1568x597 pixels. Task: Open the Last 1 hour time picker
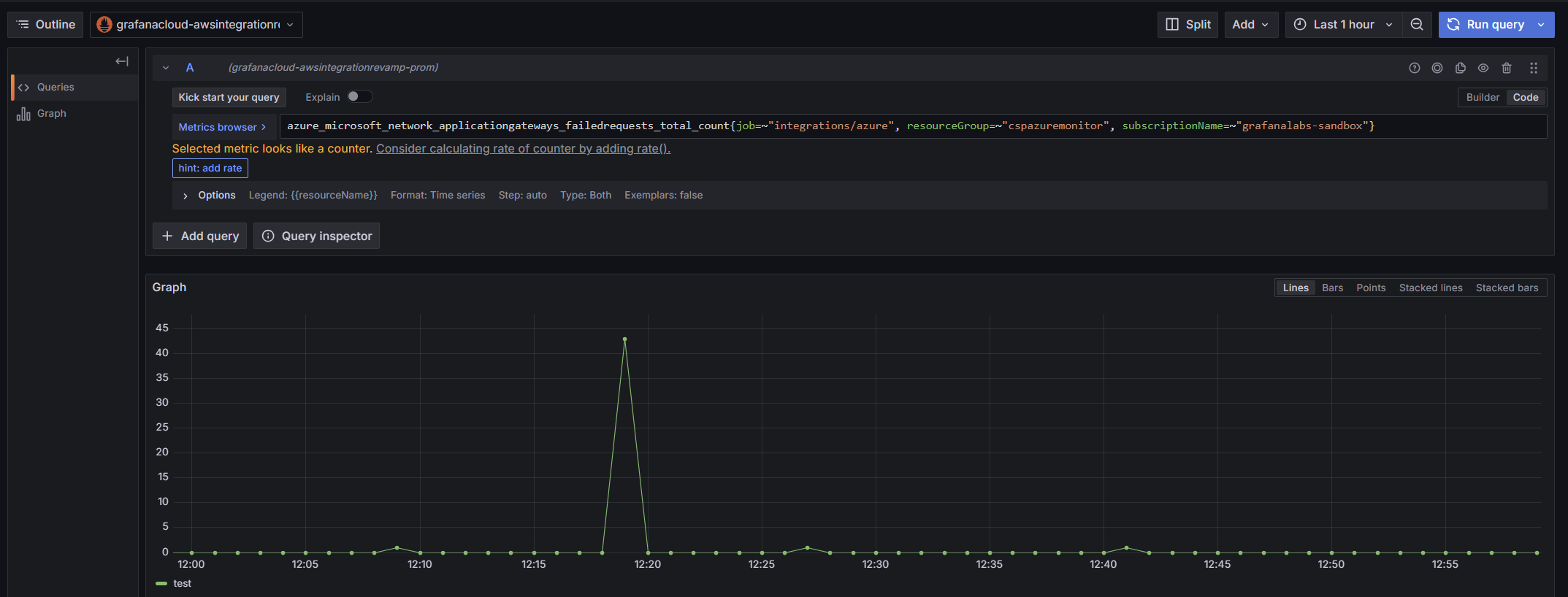click(1342, 24)
